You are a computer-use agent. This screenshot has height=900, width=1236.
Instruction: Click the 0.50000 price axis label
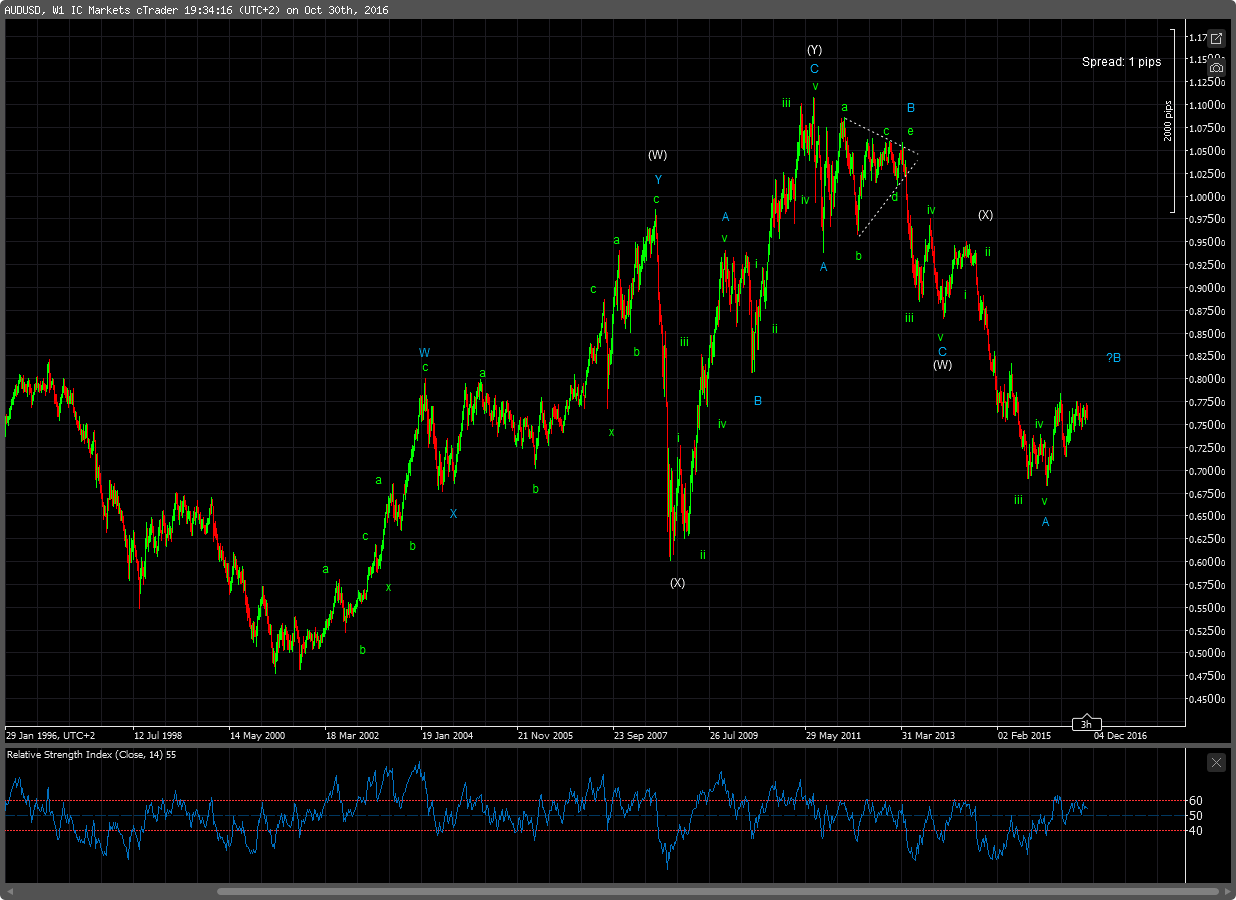1207,654
